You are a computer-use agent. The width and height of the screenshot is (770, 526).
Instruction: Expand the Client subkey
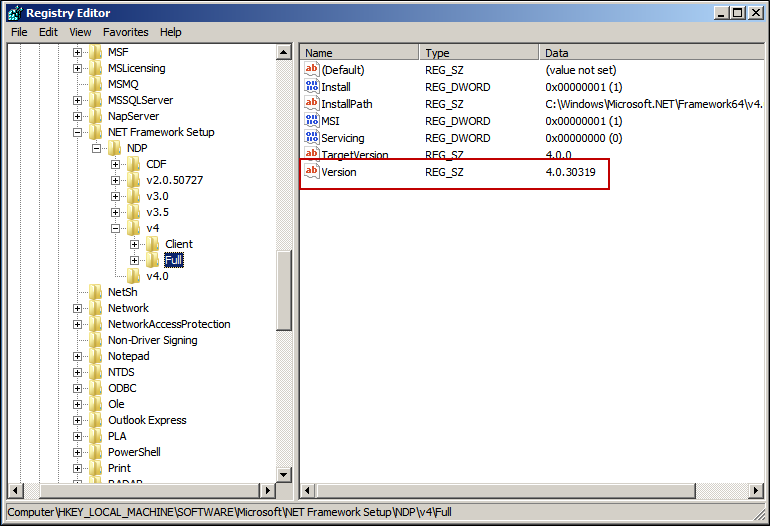tap(134, 244)
